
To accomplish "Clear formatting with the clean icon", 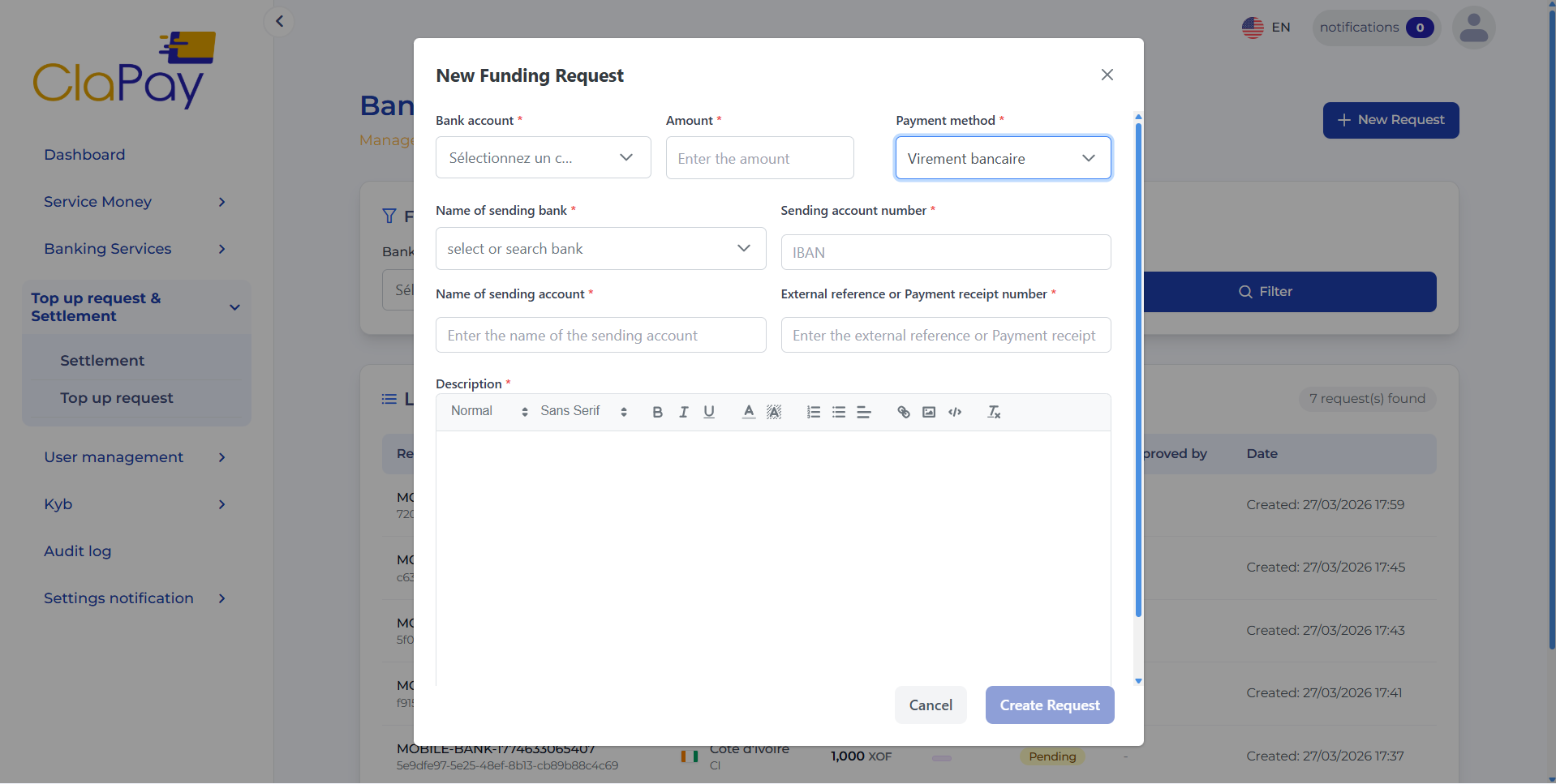I will (993, 412).
